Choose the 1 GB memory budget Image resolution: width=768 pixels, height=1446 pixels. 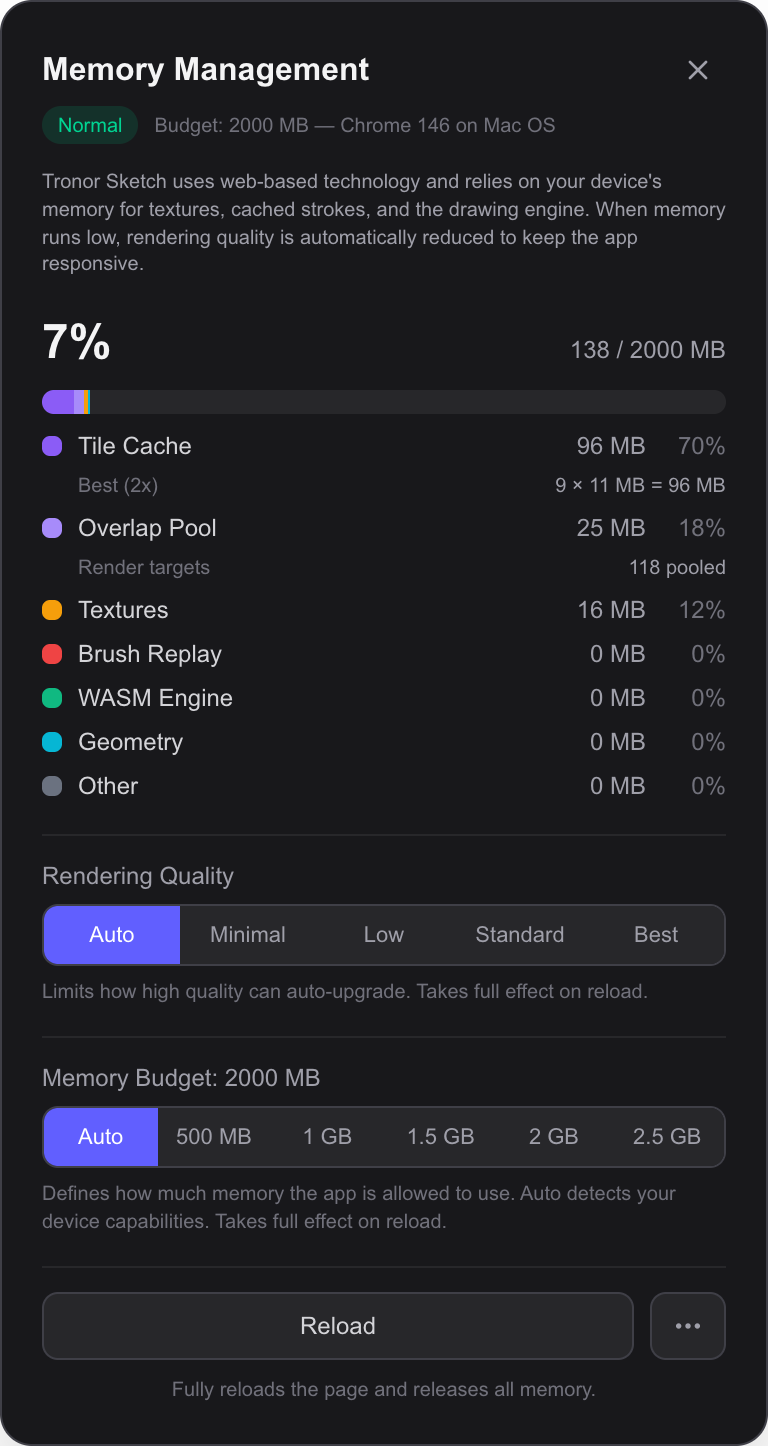point(327,1137)
